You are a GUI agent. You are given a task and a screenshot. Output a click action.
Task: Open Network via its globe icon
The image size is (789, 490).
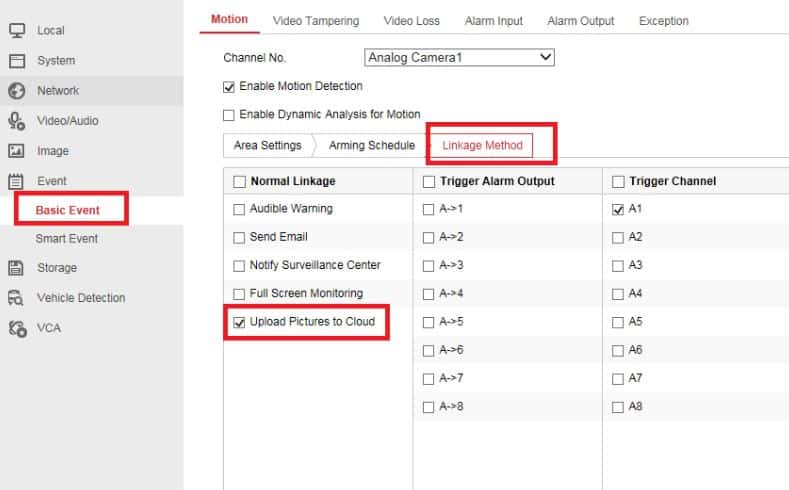tap(16, 91)
